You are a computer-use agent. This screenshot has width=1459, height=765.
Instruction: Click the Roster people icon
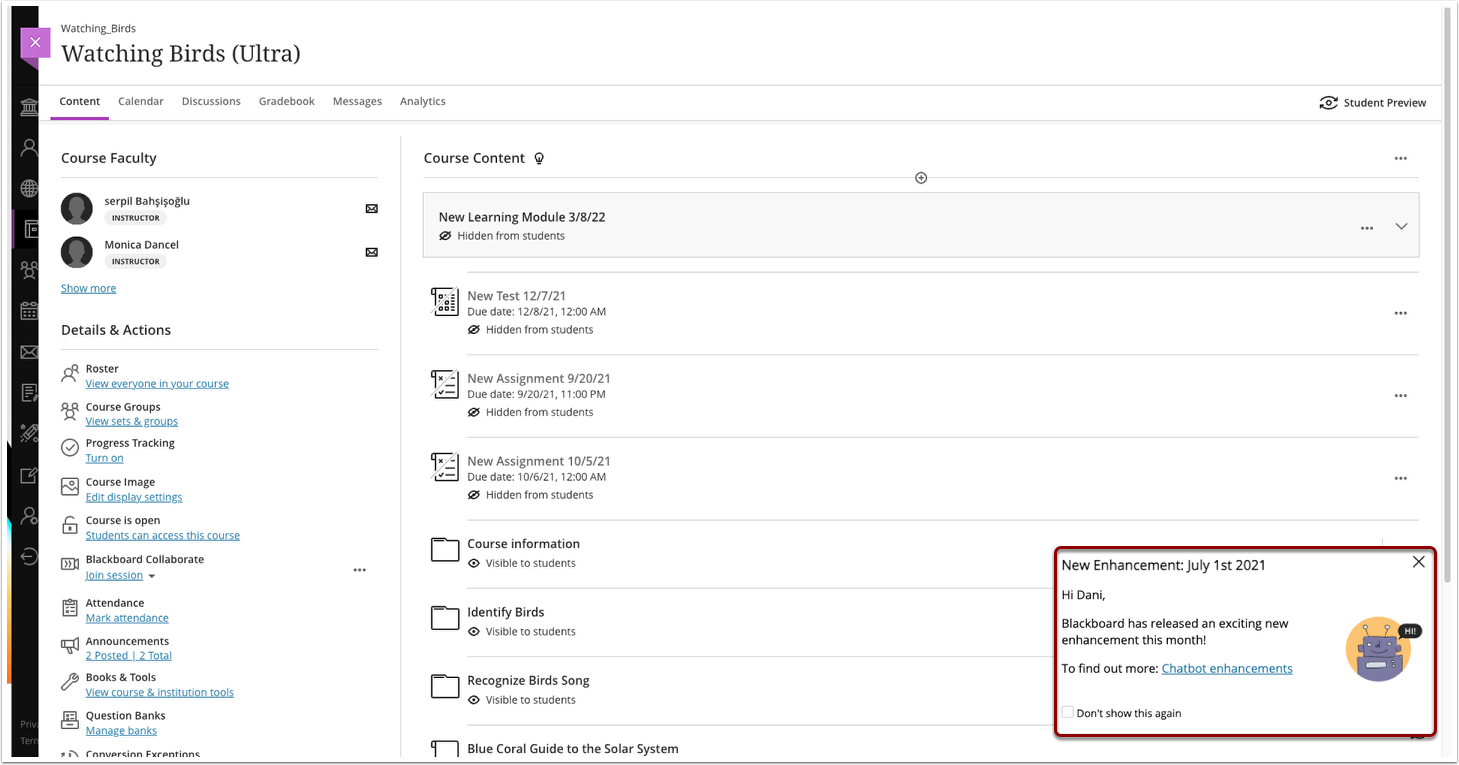pyautogui.click(x=70, y=374)
